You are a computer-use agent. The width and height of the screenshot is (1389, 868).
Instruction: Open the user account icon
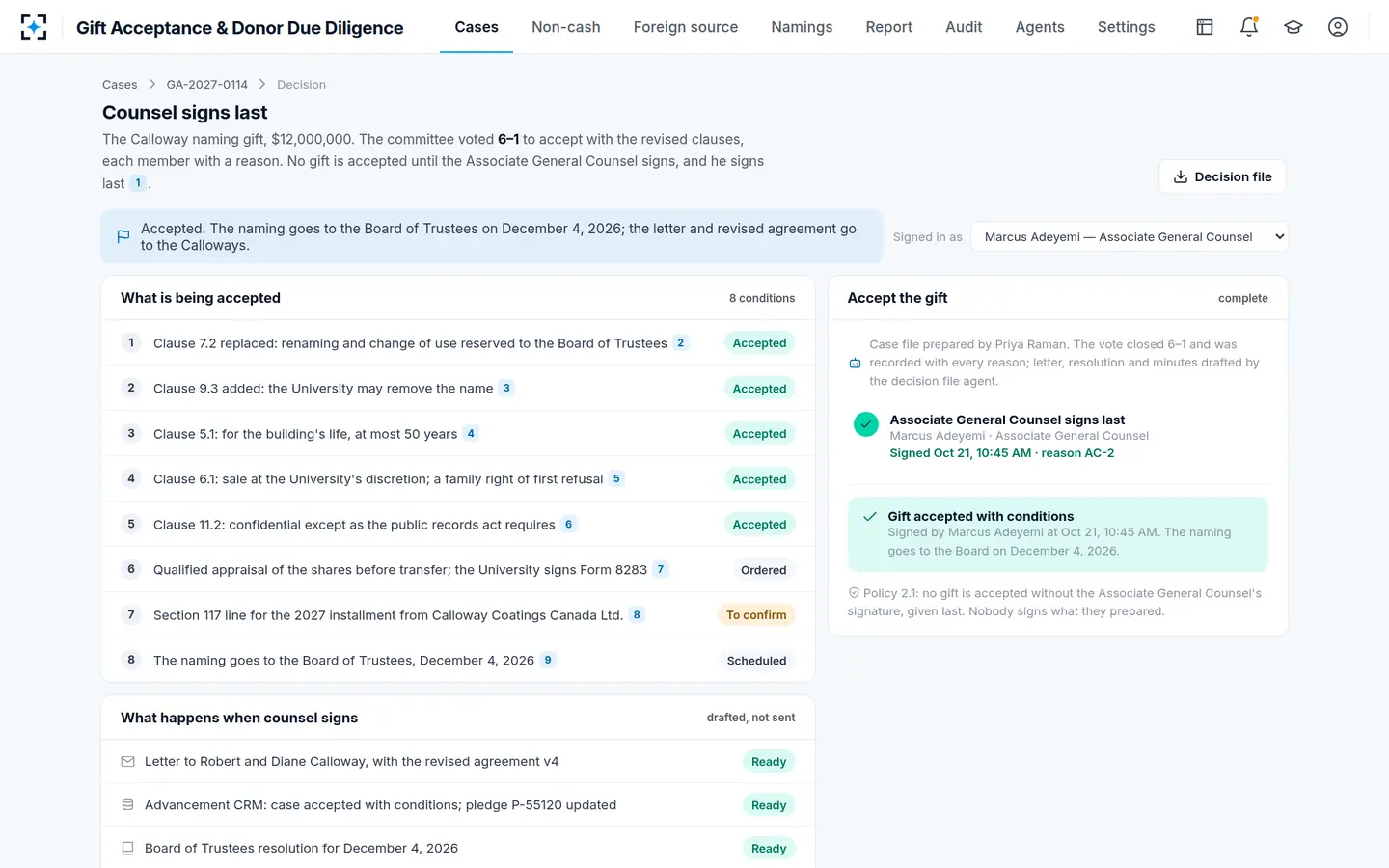click(1338, 27)
